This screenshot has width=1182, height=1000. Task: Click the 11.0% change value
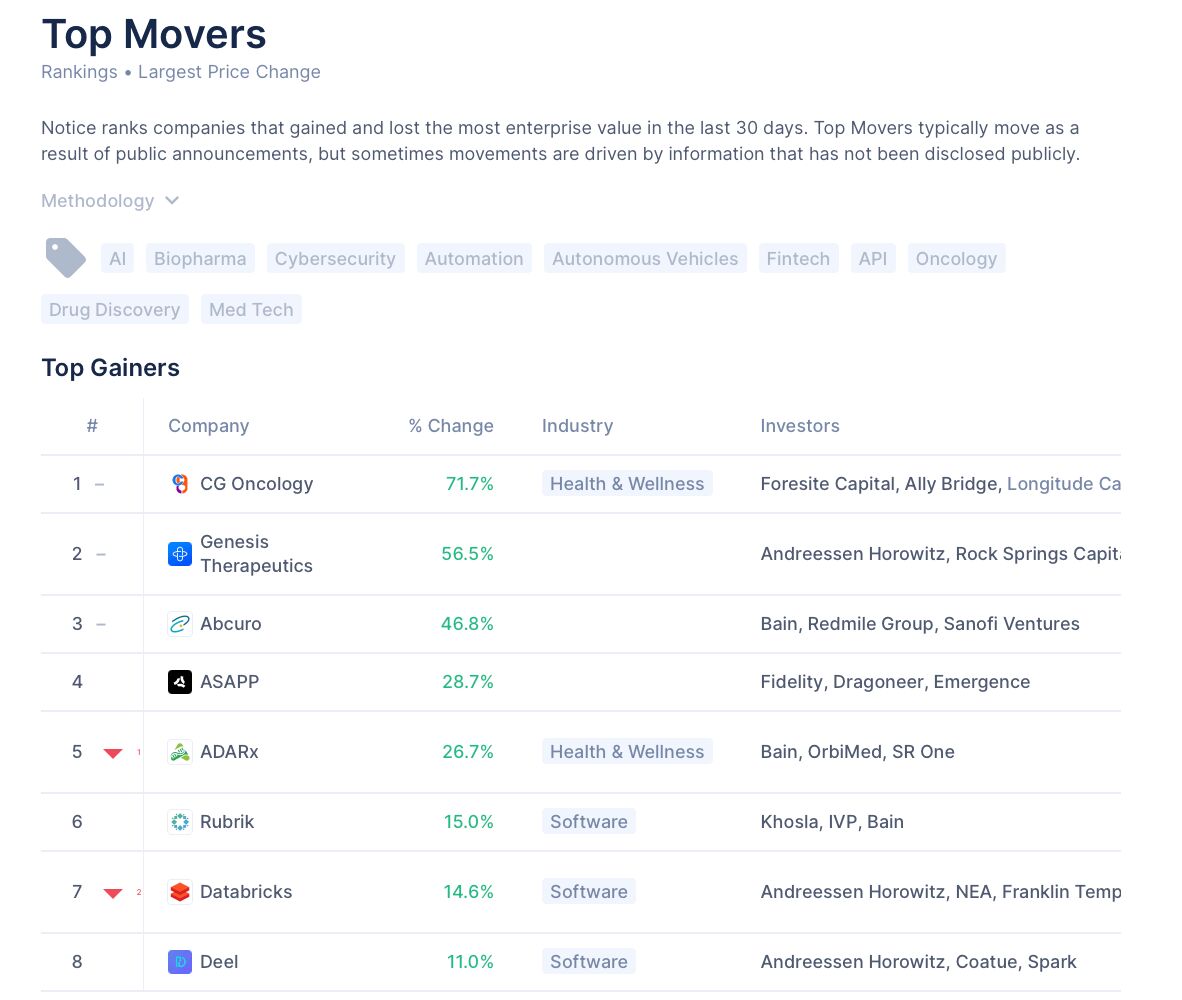coord(470,962)
